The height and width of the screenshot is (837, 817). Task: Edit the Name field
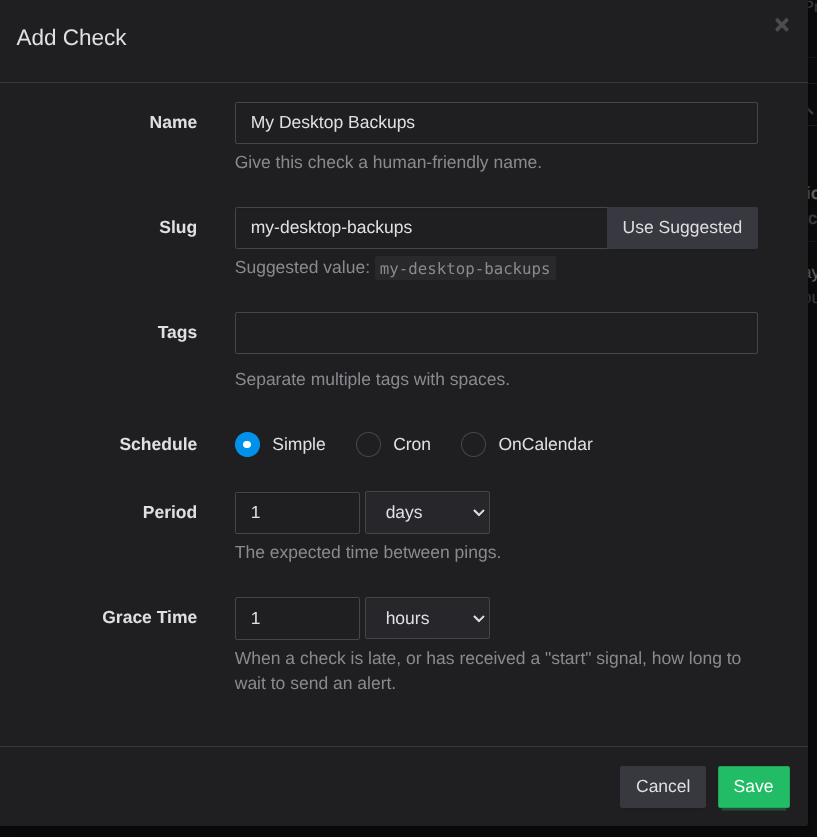click(496, 122)
